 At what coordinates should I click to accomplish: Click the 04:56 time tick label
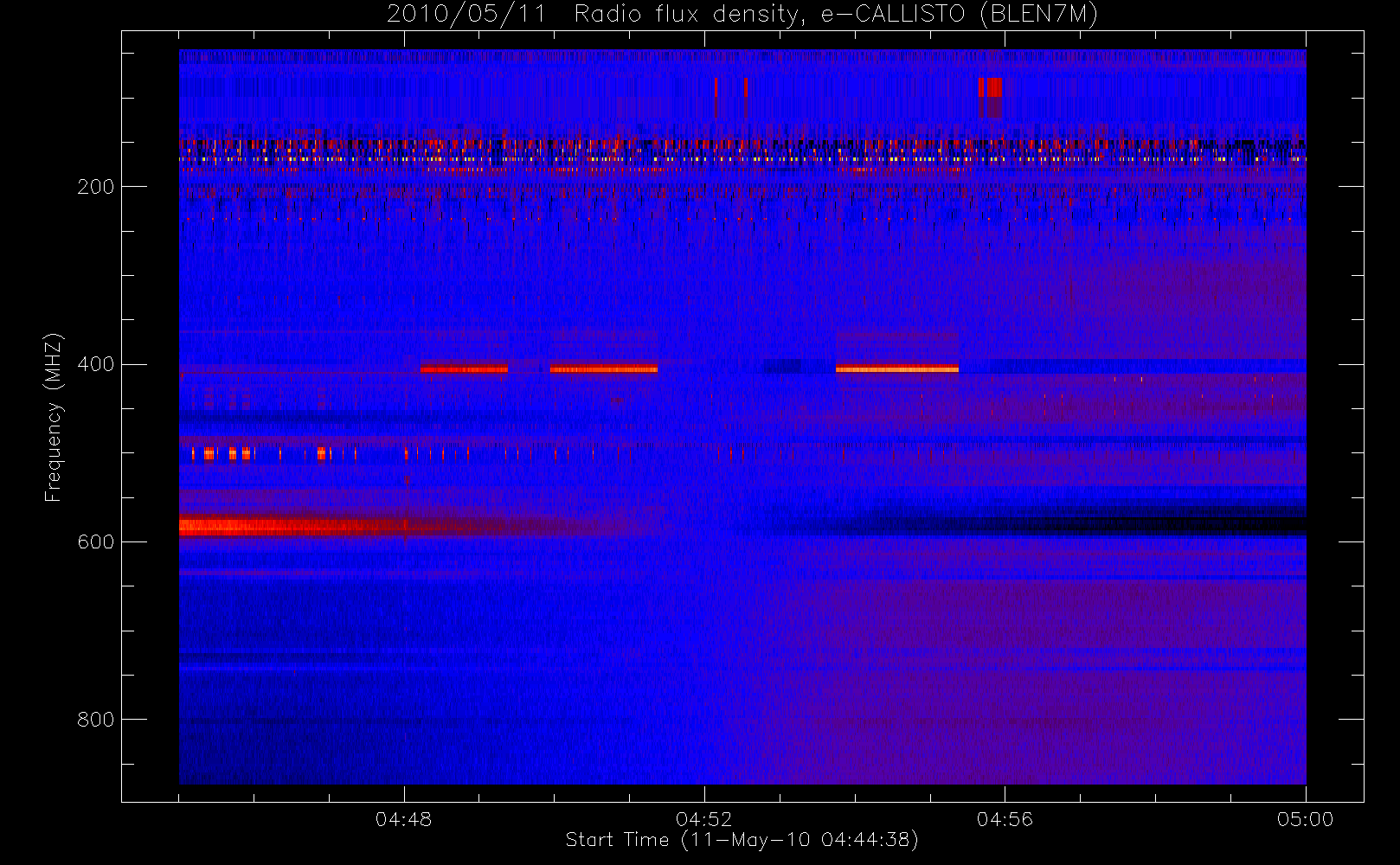click(1005, 818)
